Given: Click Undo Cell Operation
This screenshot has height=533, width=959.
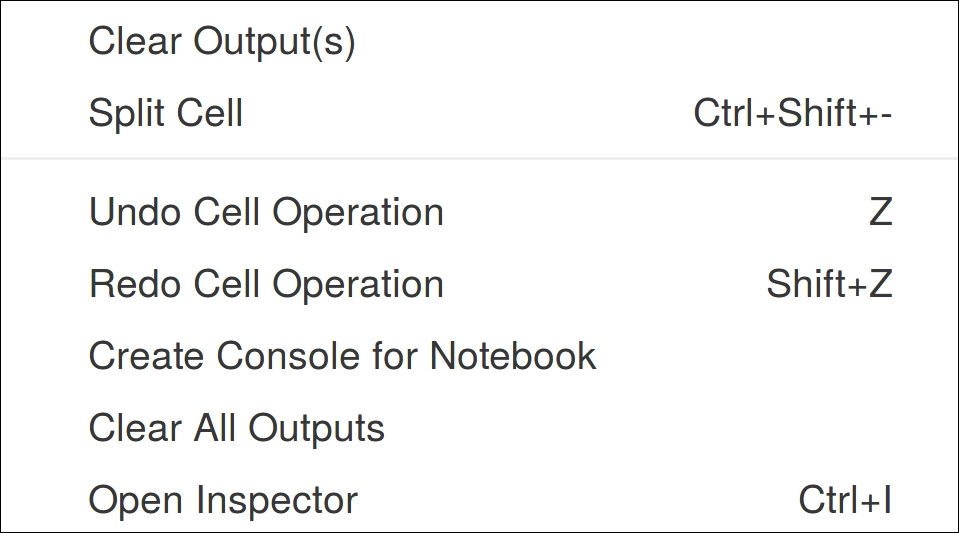Looking at the screenshot, I should coord(266,212).
